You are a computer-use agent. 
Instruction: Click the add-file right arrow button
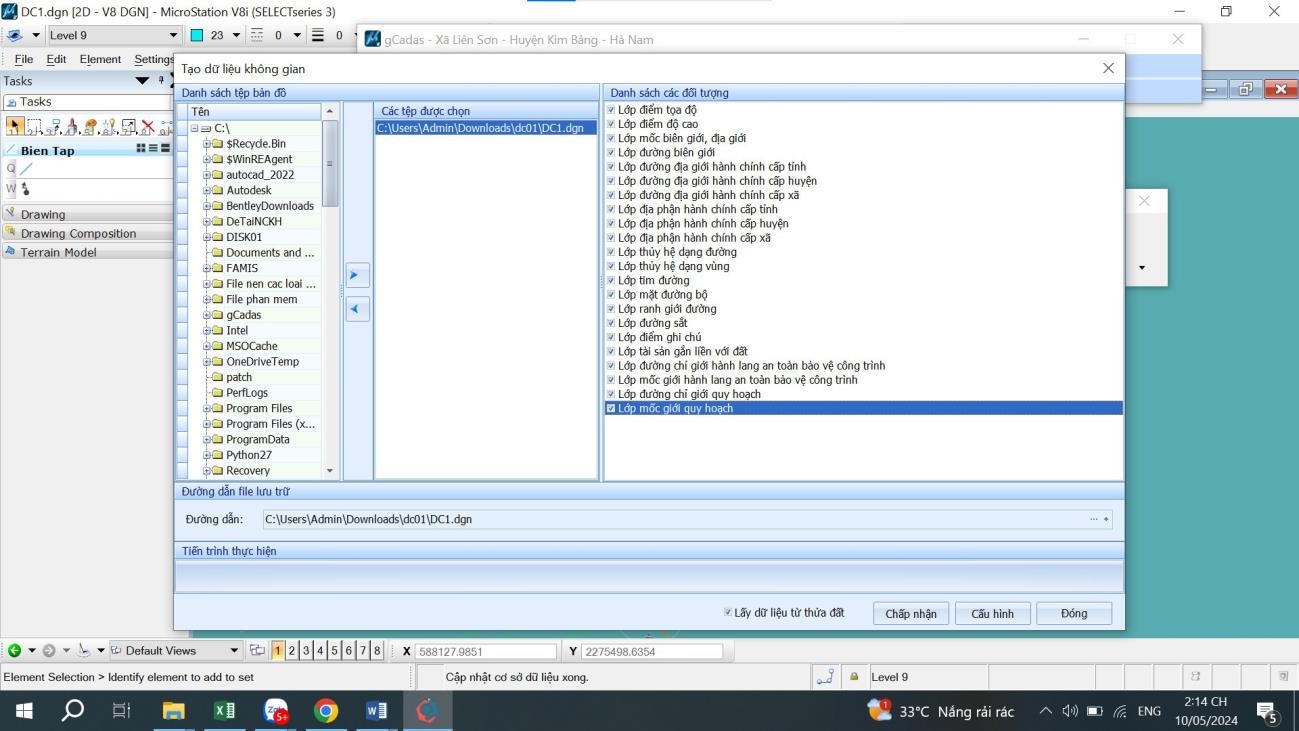pos(357,275)
